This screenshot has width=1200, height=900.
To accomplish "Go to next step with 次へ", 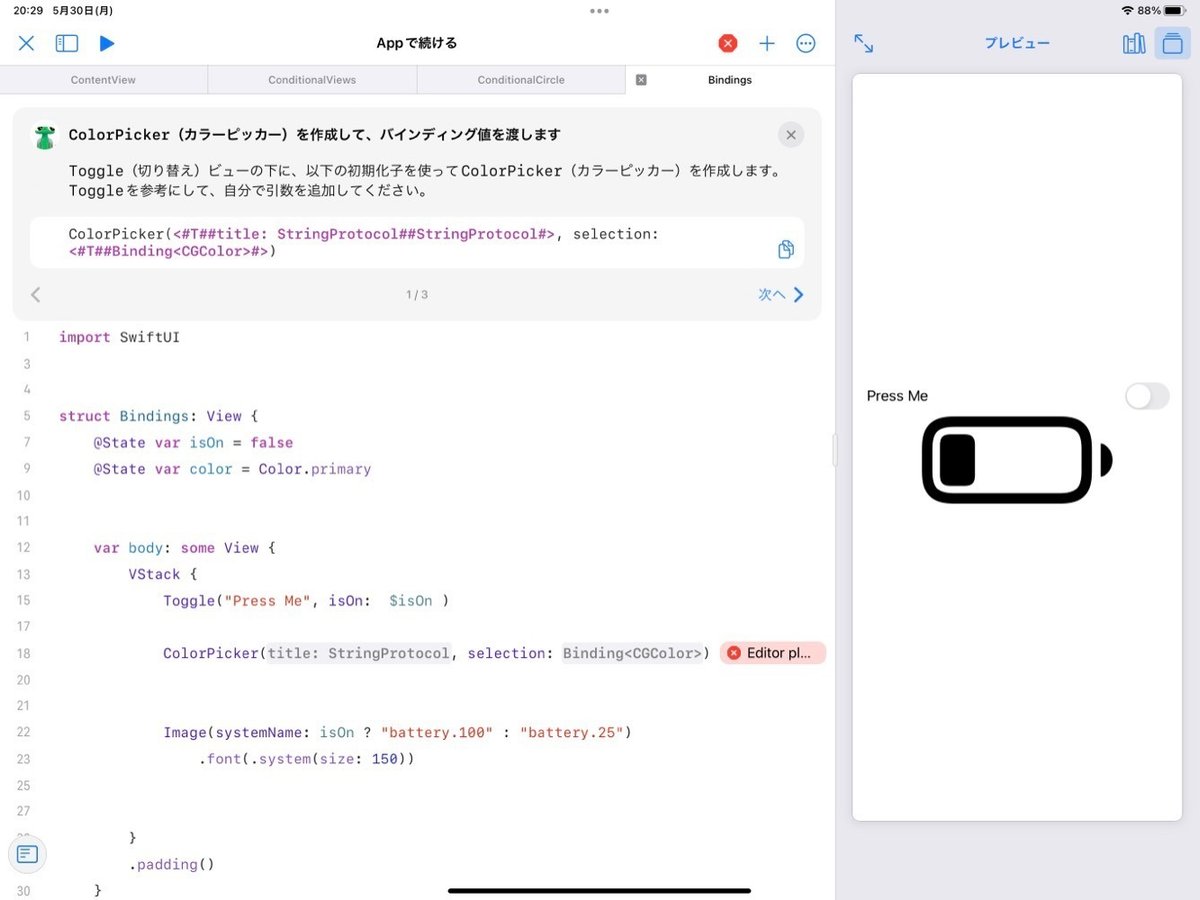I will tap(781, 295).
